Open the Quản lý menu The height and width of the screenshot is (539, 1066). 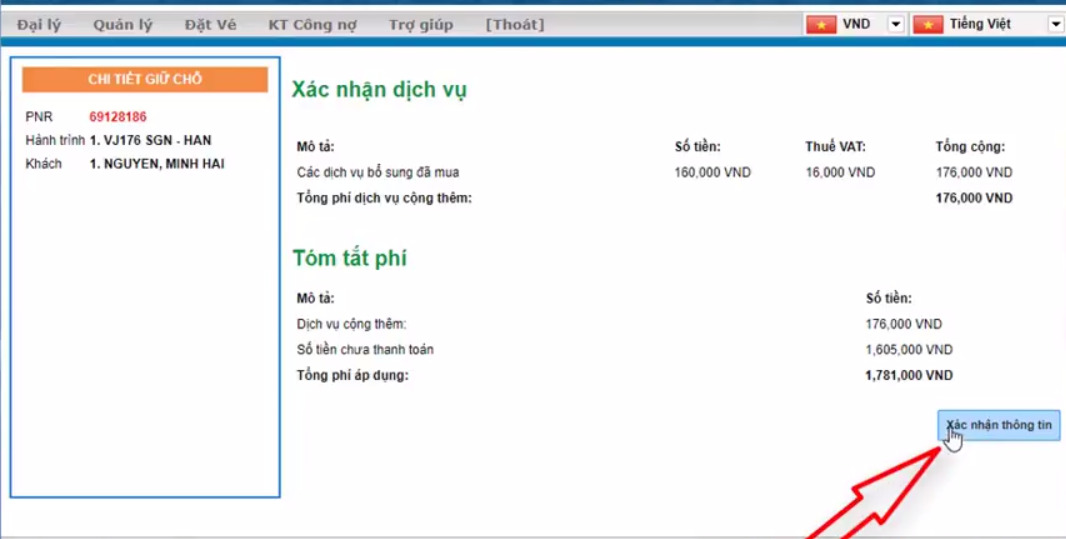[123, 25]
